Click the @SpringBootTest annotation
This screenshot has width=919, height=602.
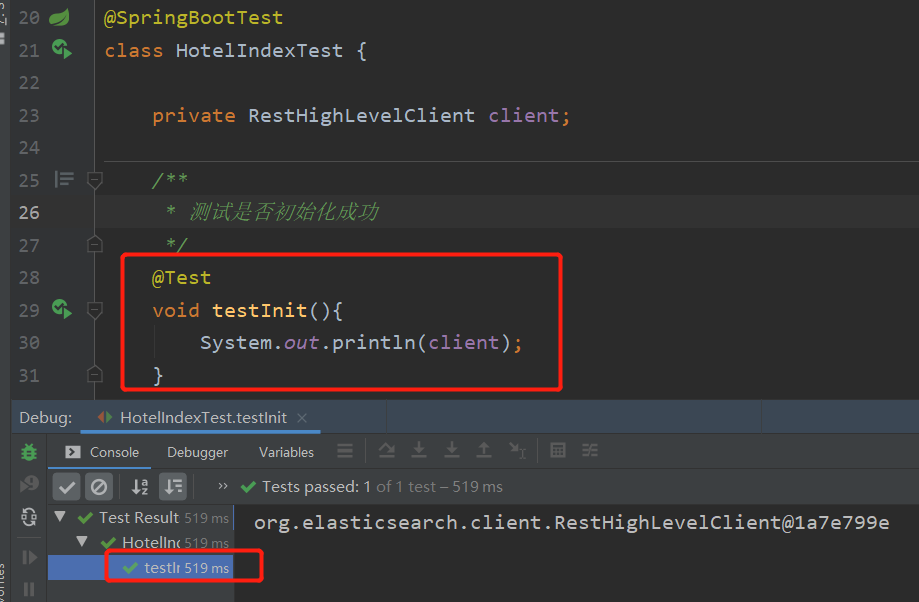pyautogui.click(x=193, y=18)
